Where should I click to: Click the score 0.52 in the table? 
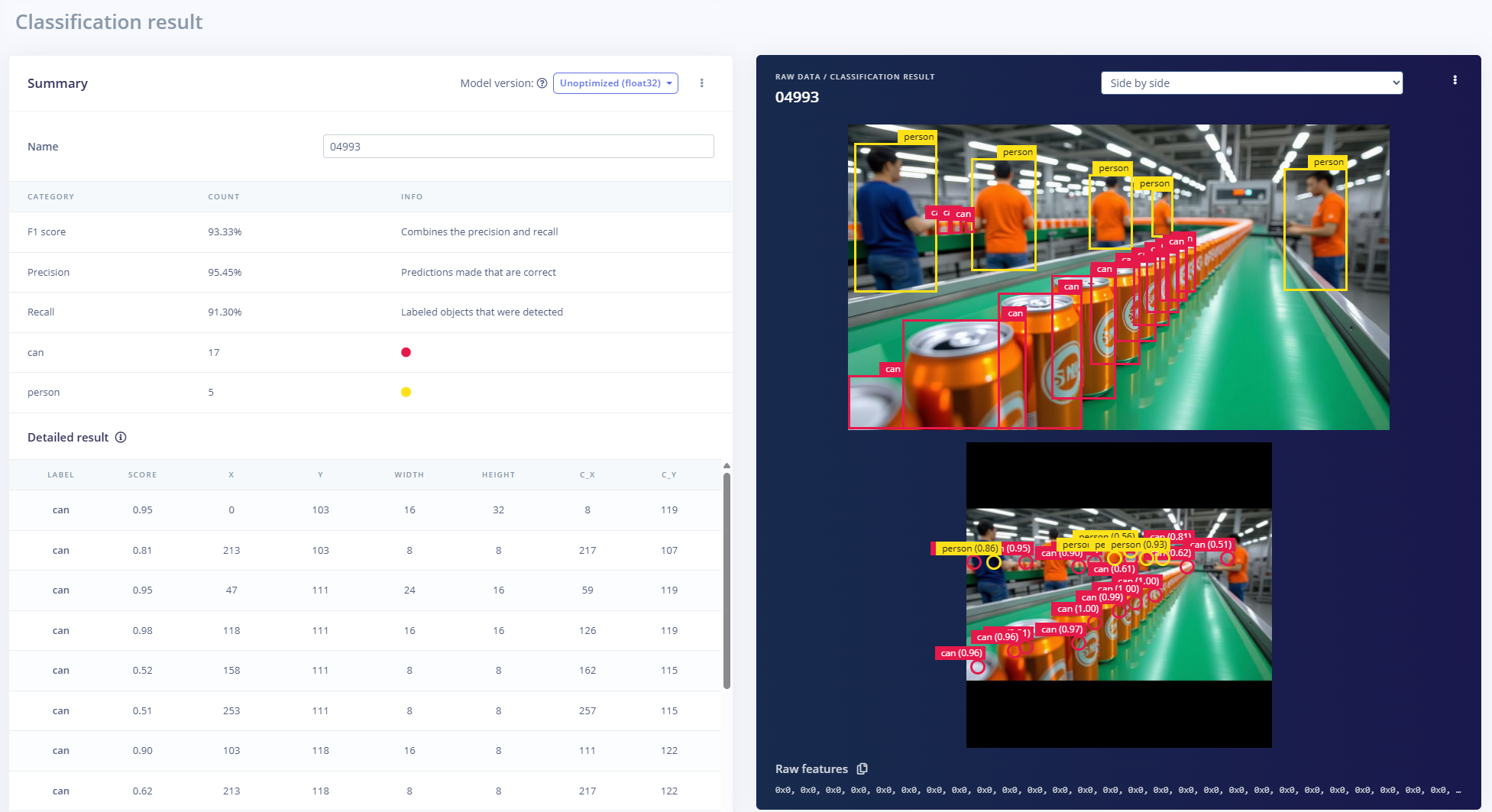[x=142, y=671]
